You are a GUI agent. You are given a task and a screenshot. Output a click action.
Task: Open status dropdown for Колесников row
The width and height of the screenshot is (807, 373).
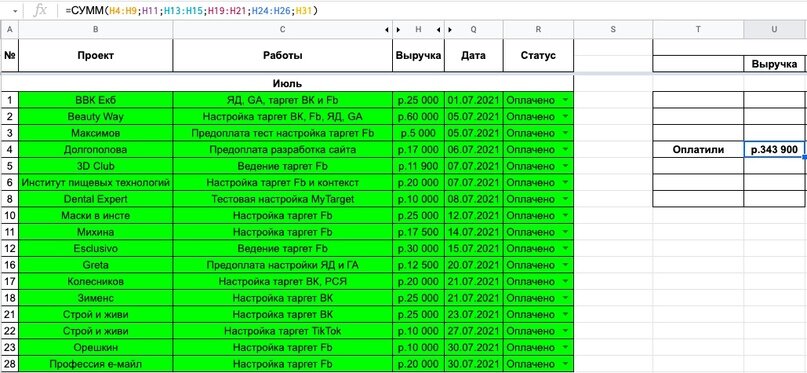point(566,281)
